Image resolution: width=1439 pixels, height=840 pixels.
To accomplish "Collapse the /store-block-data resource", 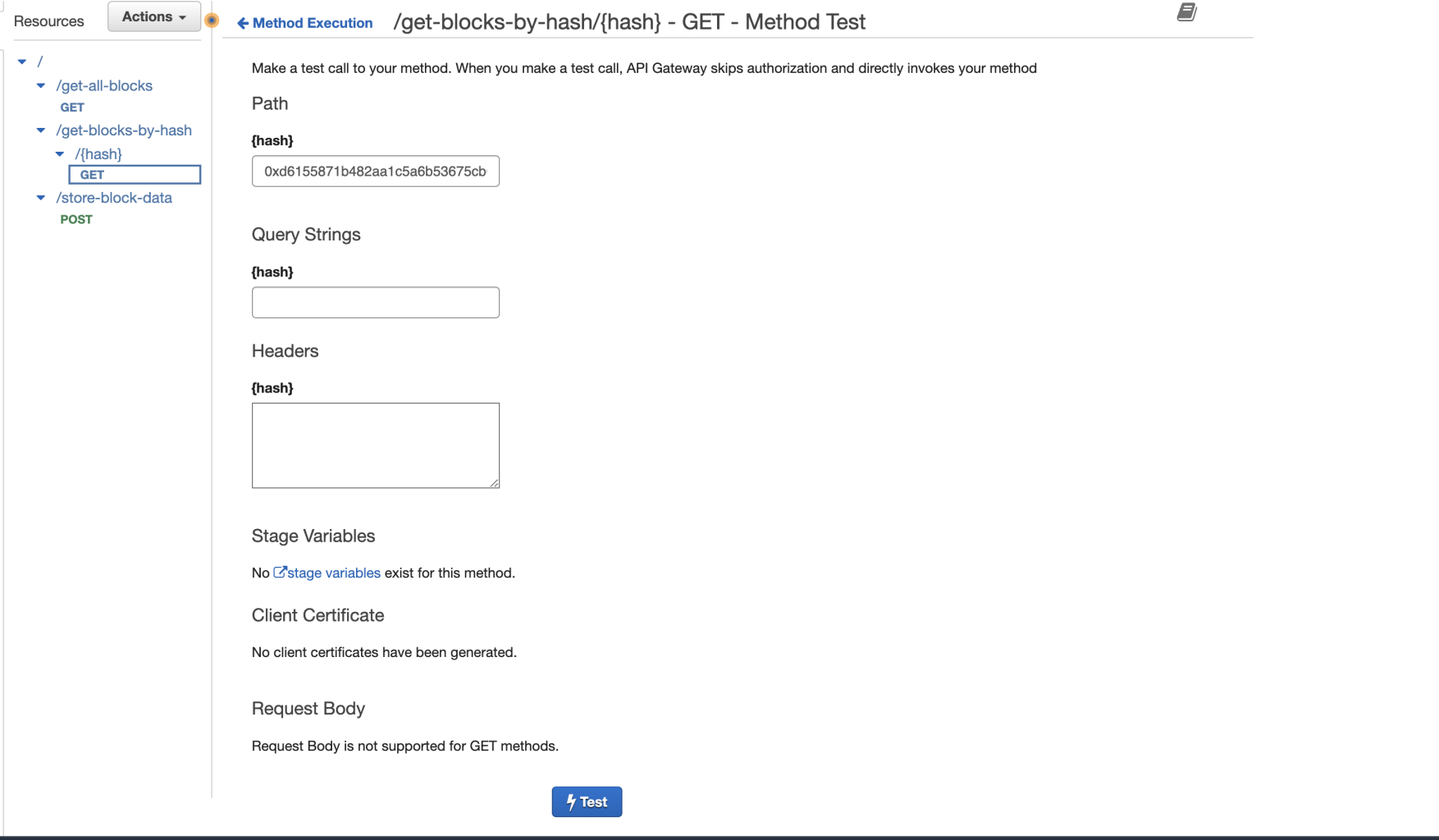I will pyautogui.click(x=41, y=198).
